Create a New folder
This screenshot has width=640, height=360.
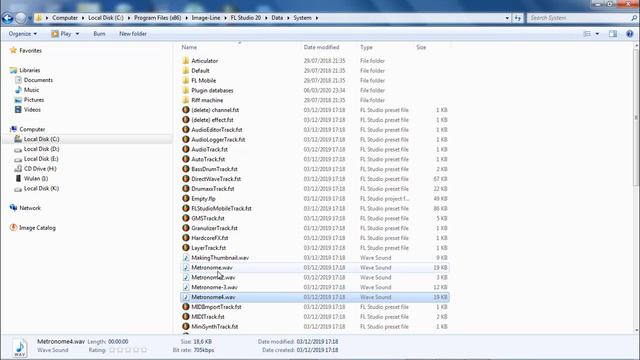point(133,34)
